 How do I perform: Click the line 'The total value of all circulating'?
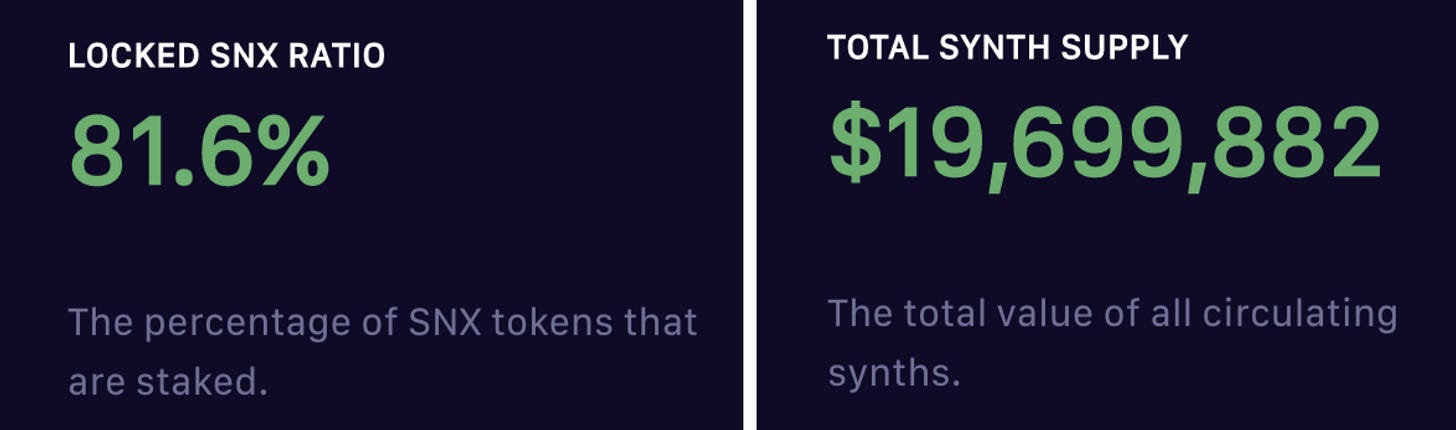[x=1112, y=314]
